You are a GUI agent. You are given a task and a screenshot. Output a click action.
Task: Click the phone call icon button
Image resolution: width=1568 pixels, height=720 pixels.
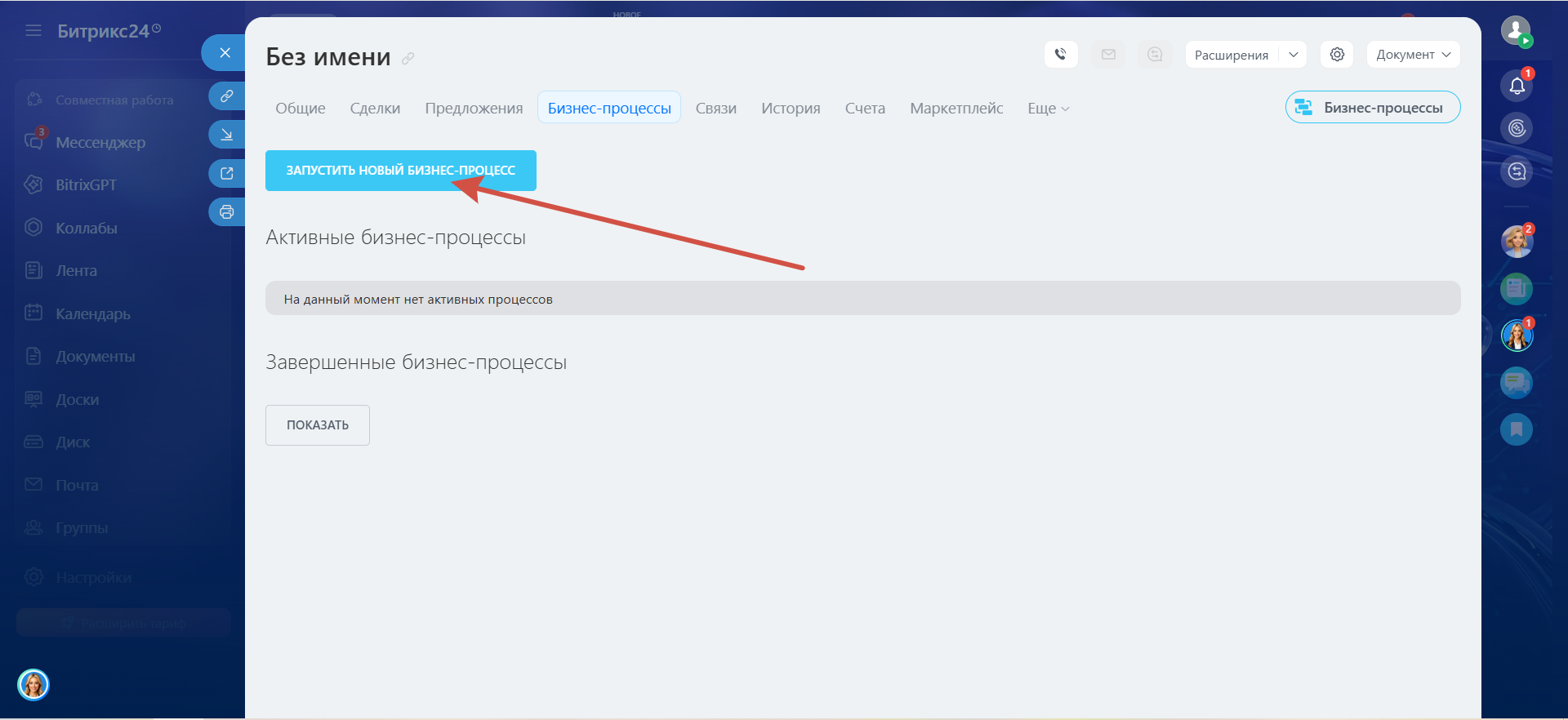1061,55
